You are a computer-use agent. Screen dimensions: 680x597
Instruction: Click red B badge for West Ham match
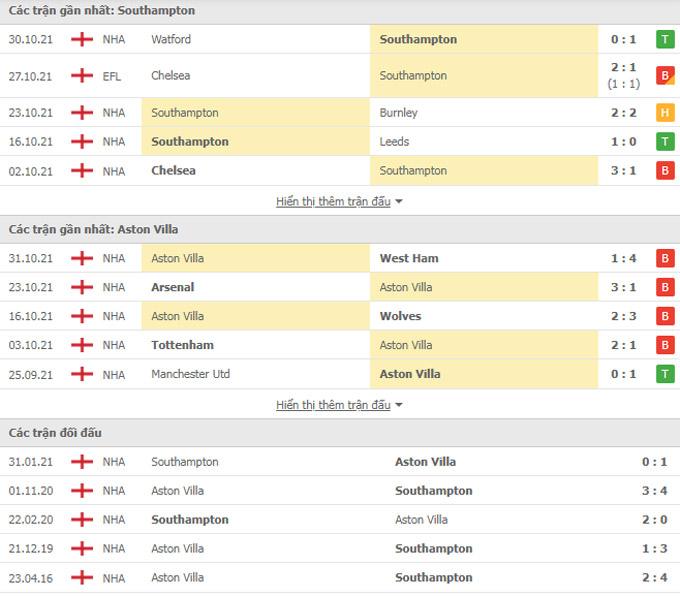(x=665, y=258)
